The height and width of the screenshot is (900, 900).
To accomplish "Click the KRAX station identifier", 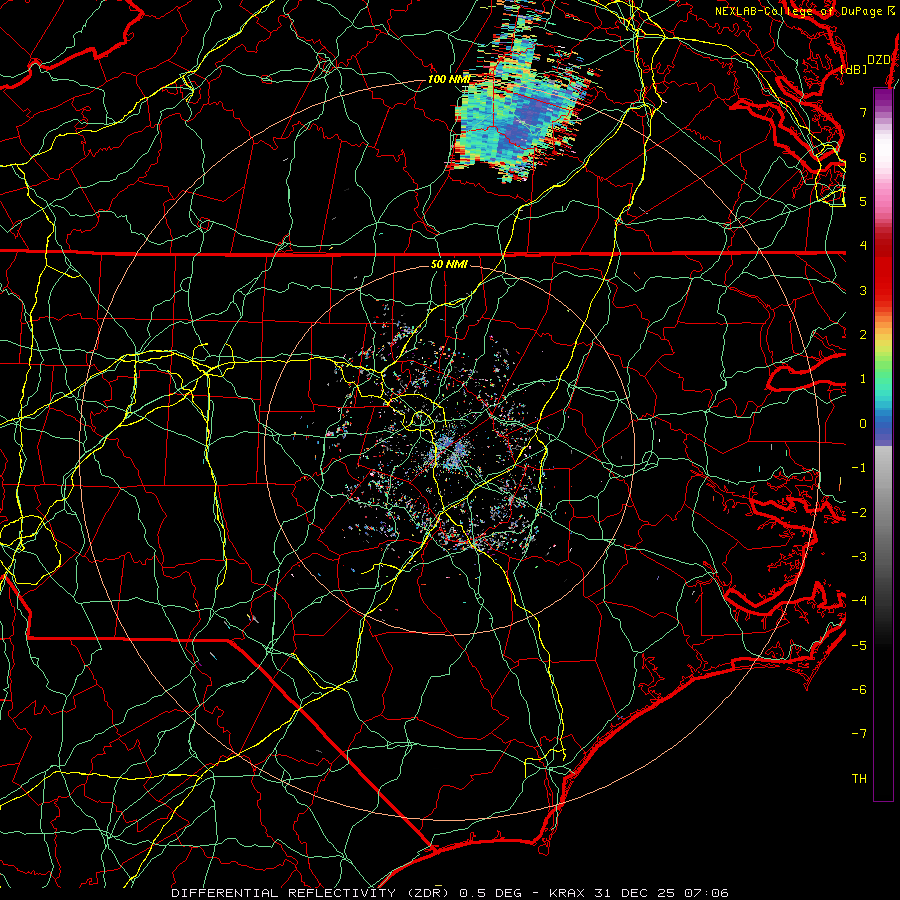I will (x=565, y=893).
